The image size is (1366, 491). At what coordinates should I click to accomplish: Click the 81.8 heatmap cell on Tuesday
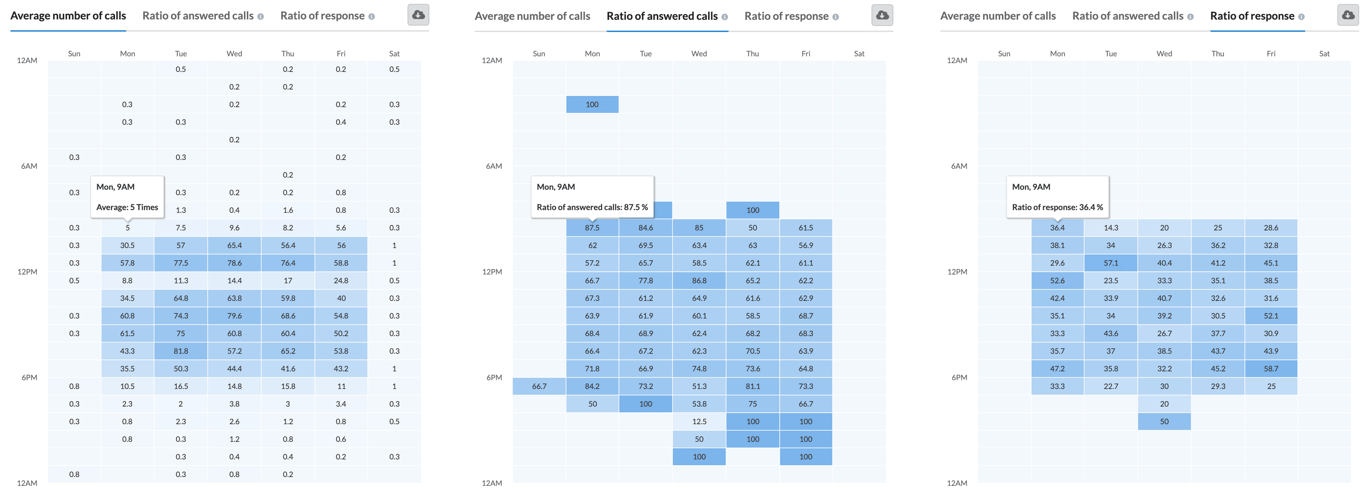coord(181,351)
